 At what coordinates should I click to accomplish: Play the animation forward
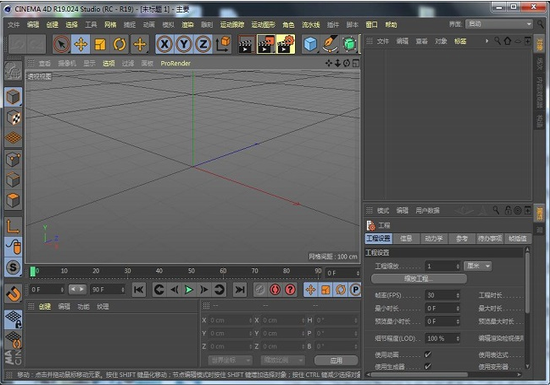click(189, 290)
